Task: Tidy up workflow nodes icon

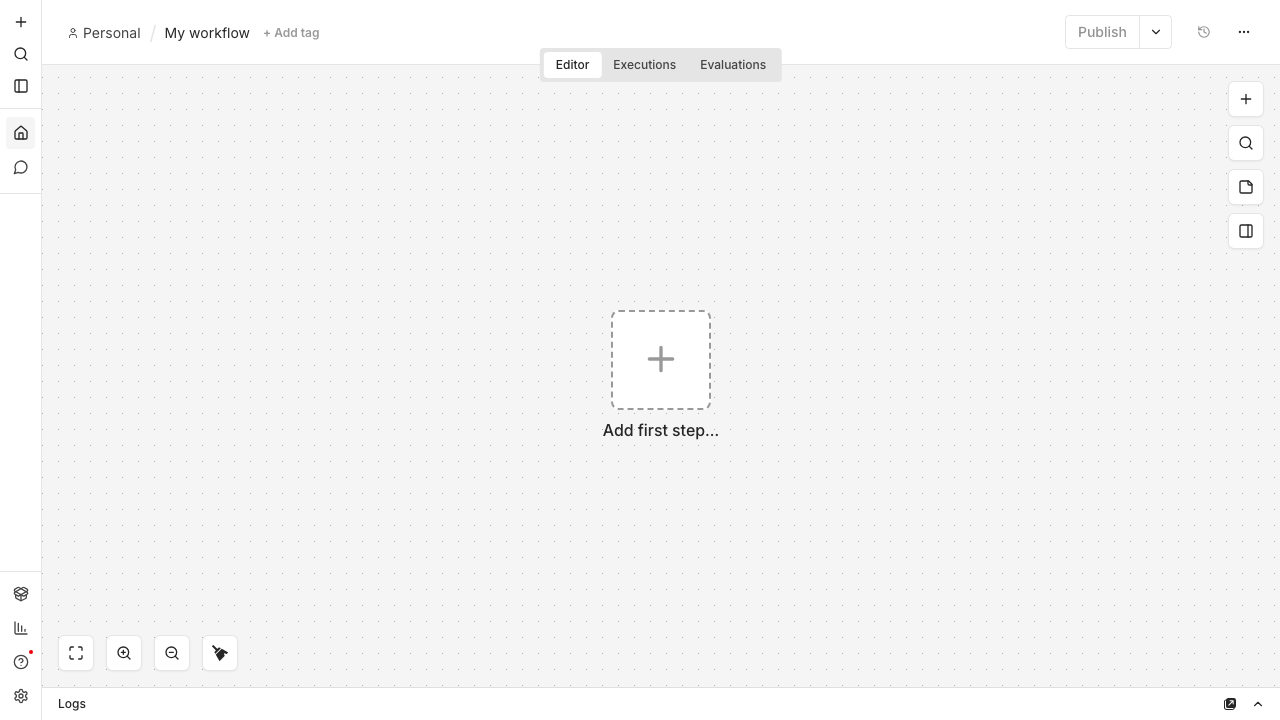Action: pyautogui.click(x=220, y=653)
